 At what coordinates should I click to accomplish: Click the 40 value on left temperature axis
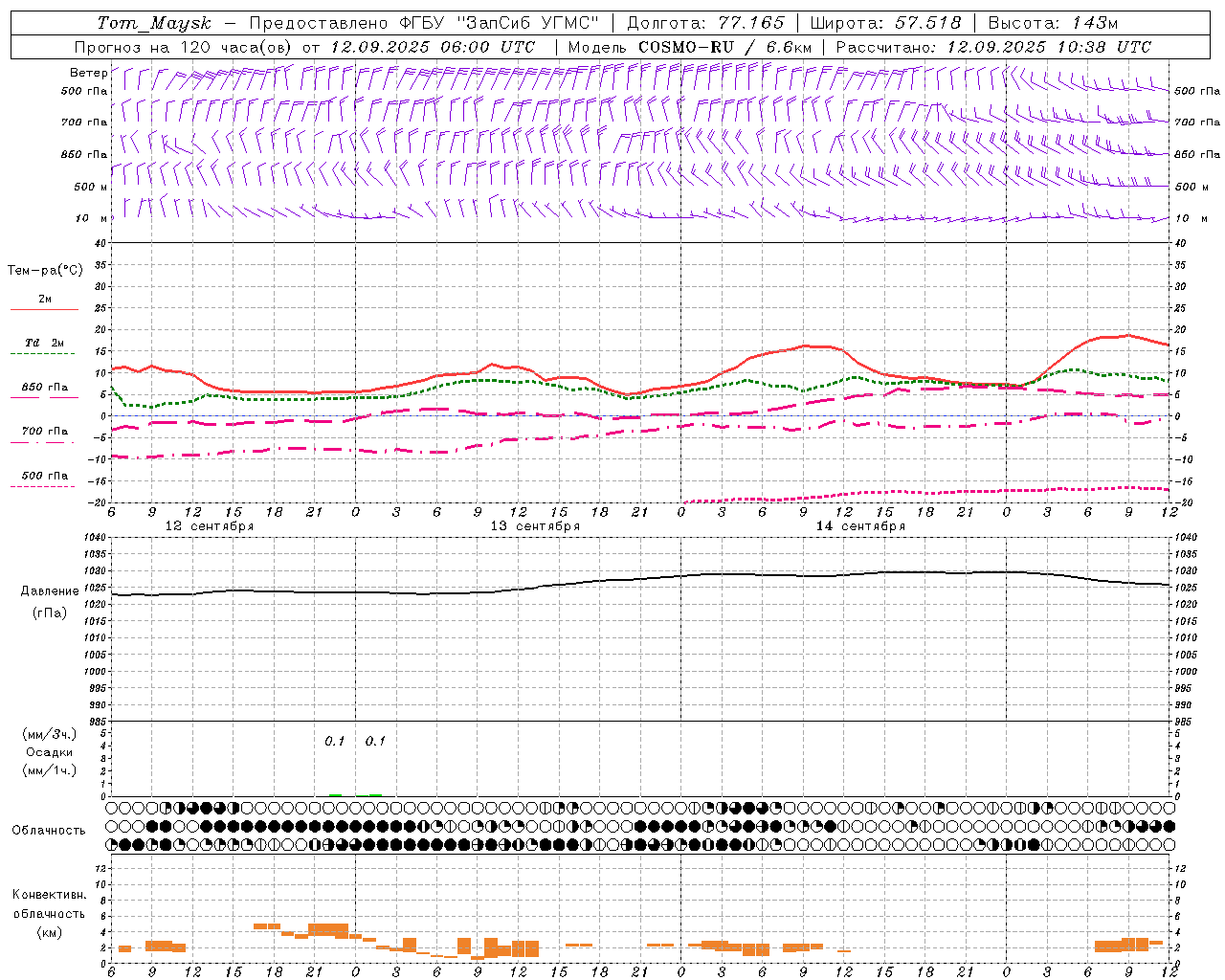(x=100, y=243)
